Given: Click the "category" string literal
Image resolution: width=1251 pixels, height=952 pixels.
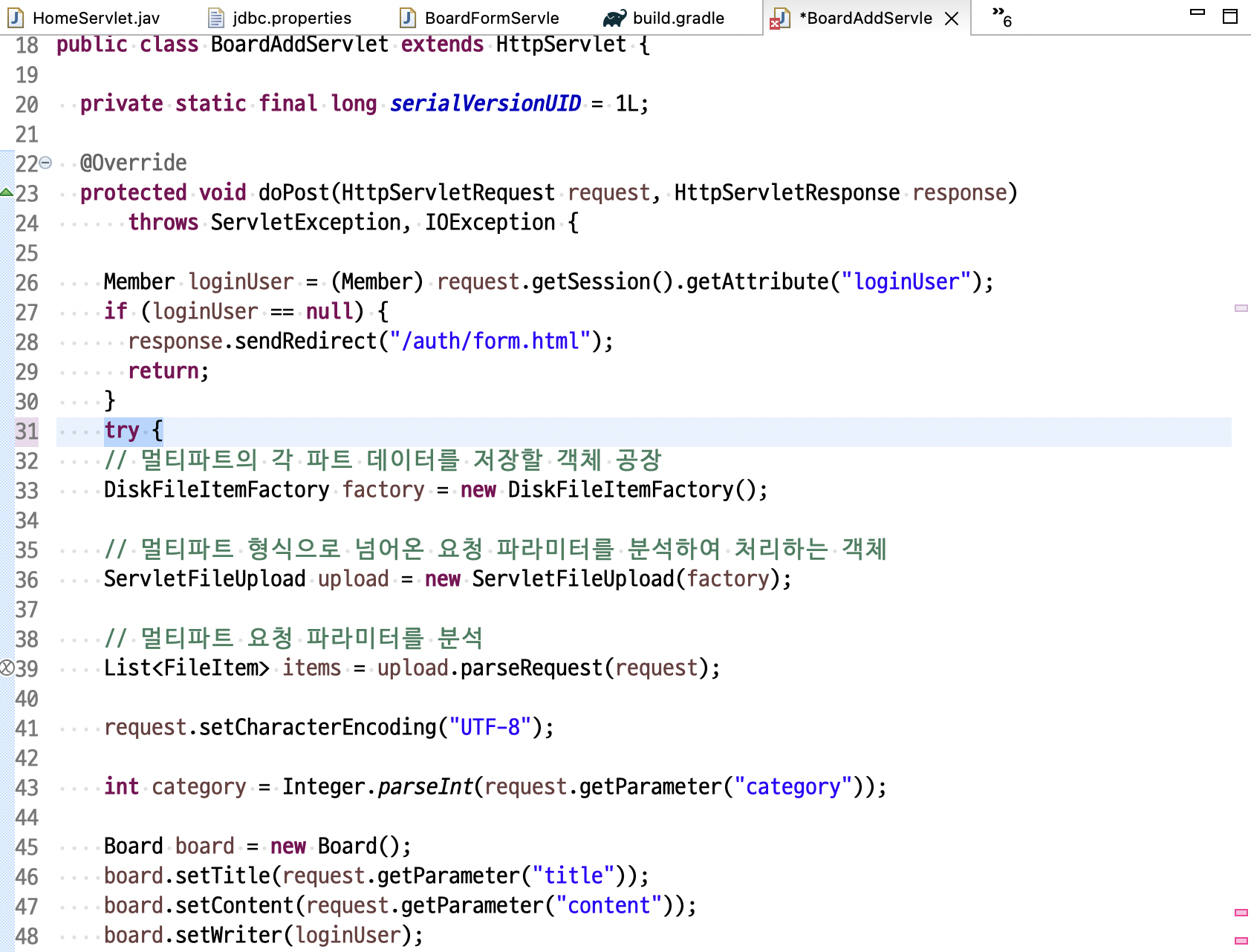Looking at the screenshot, I should (x=793, y=786).
